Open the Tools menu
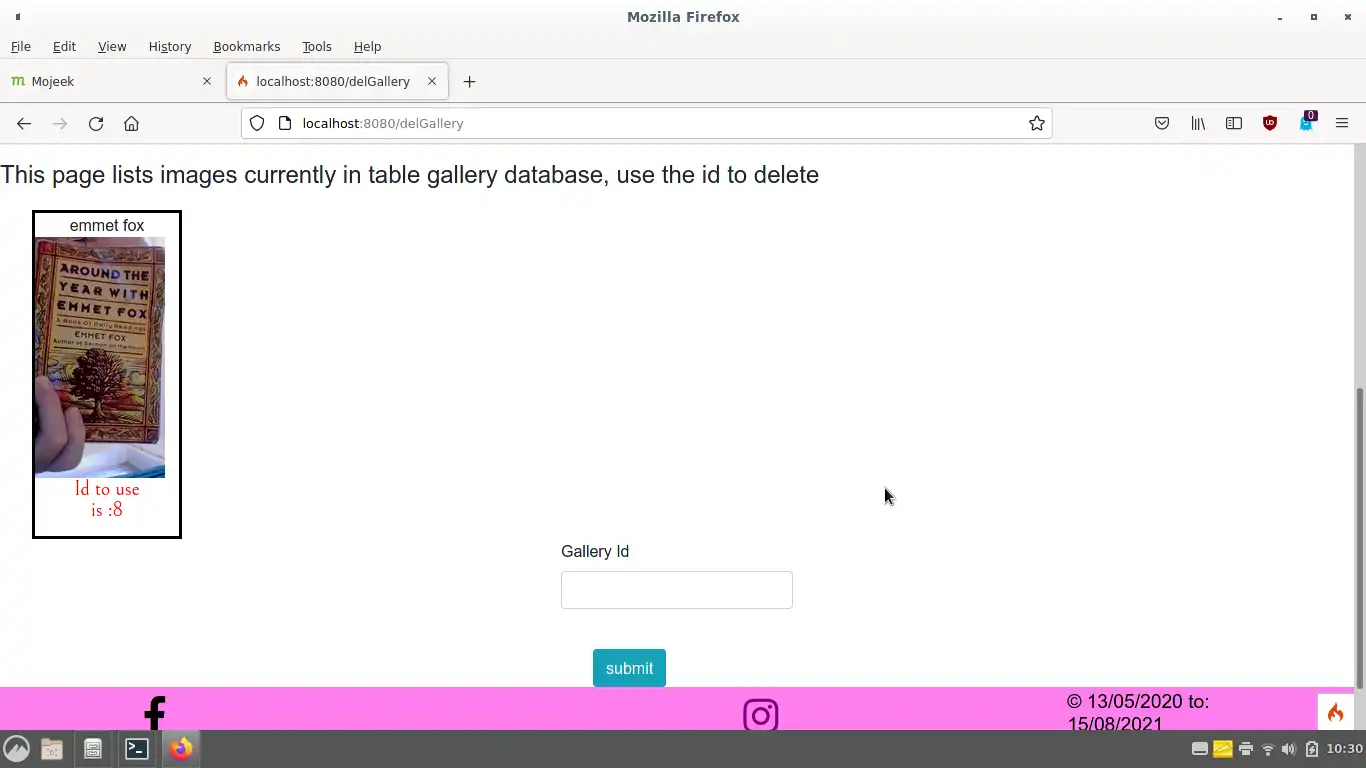 317,46
